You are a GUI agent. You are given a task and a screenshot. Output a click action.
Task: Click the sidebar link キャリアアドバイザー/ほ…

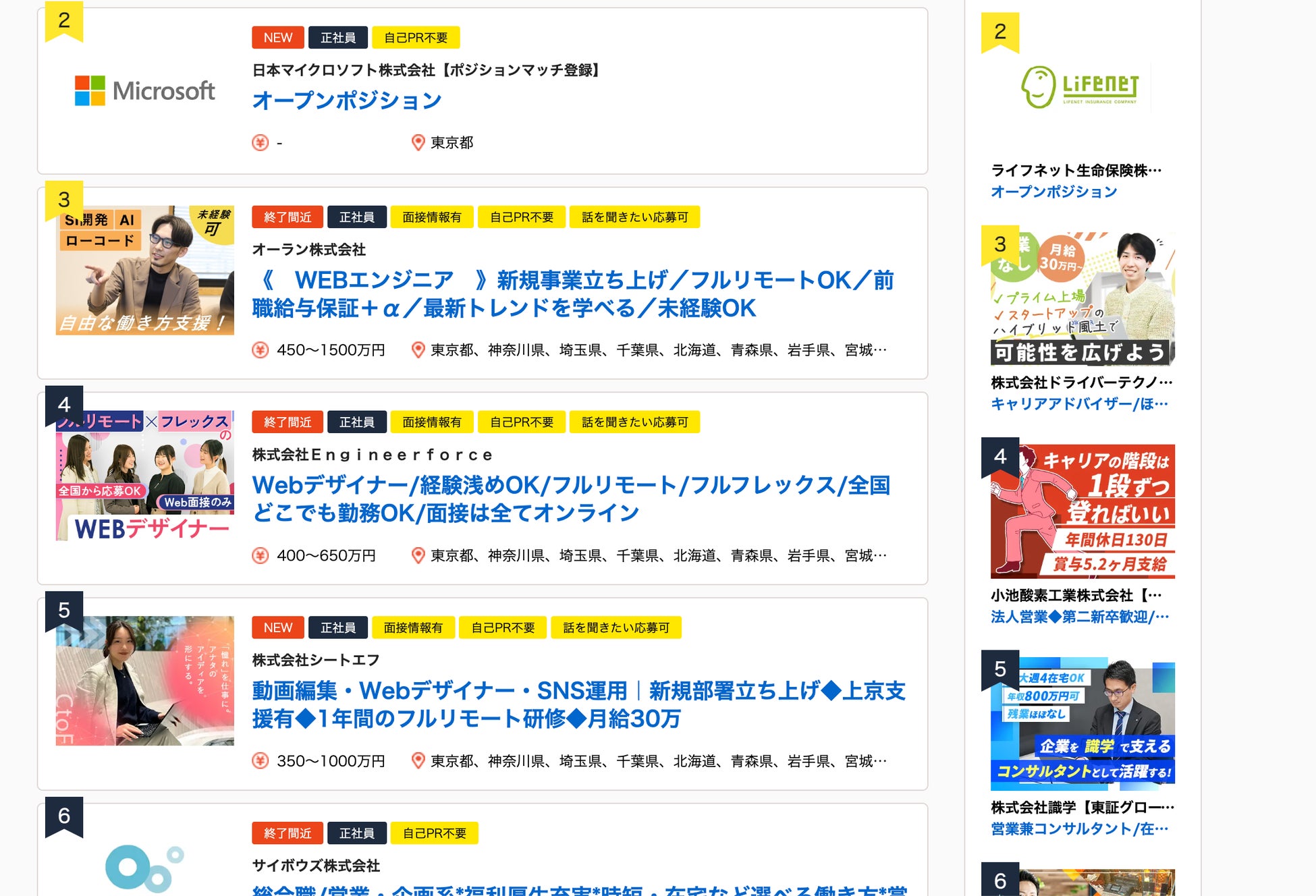(x=1078, y=403)
